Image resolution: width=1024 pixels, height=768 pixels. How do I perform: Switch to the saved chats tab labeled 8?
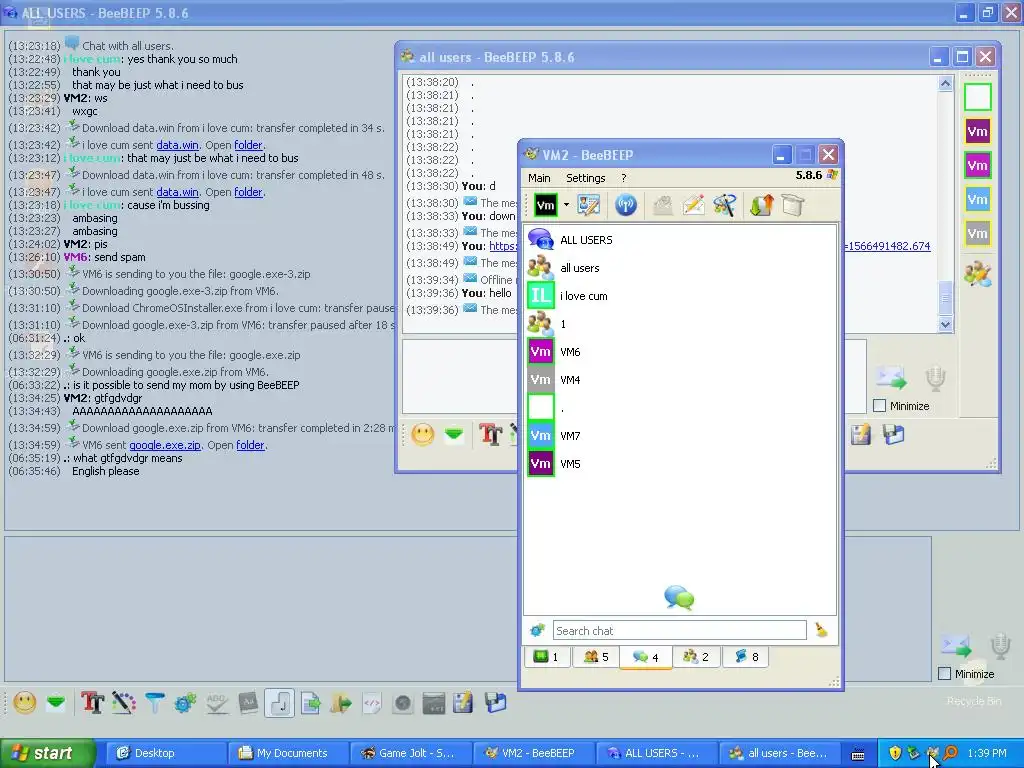(746, 657)
